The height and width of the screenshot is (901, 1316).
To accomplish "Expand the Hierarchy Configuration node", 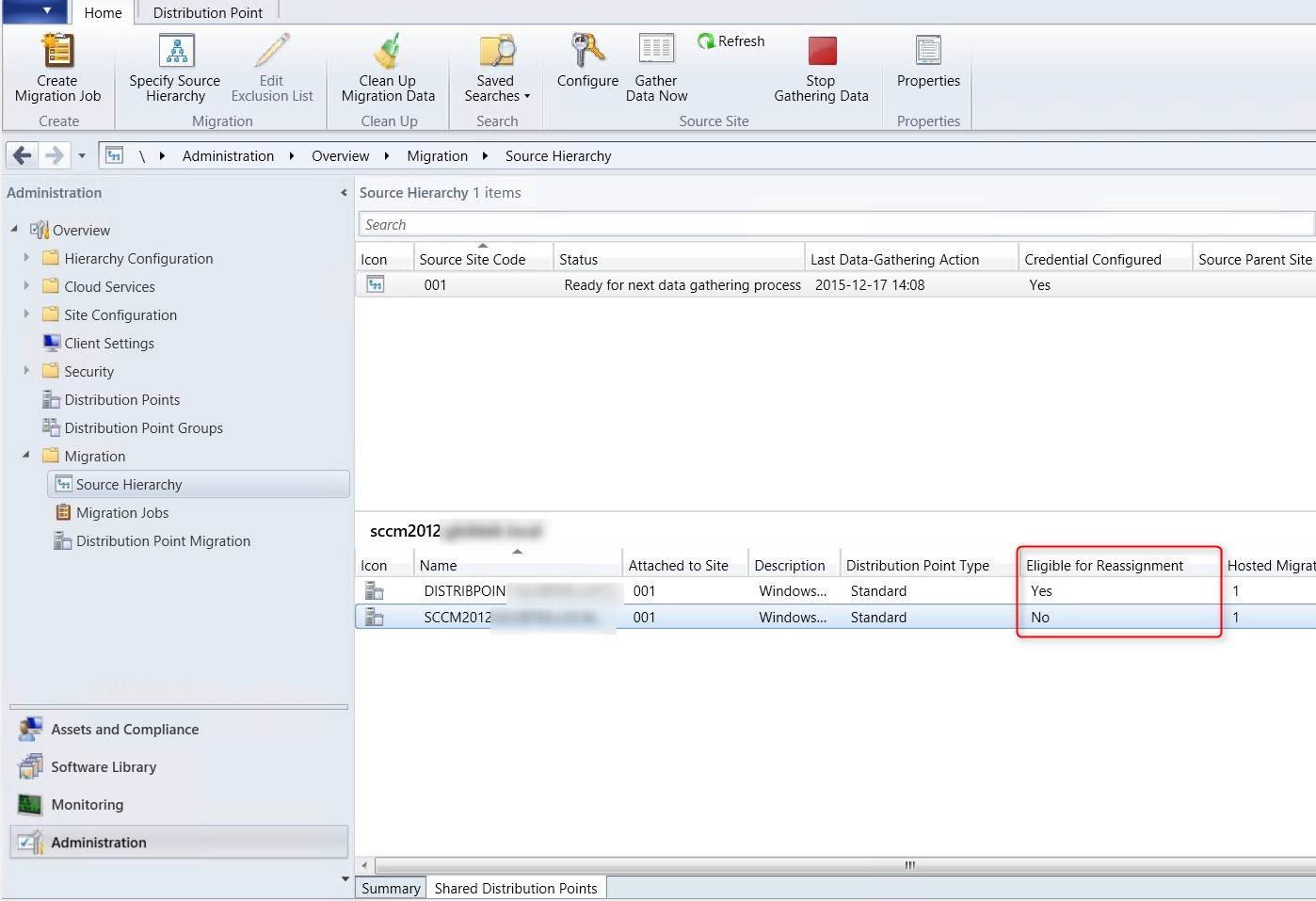I will point(25,258).
